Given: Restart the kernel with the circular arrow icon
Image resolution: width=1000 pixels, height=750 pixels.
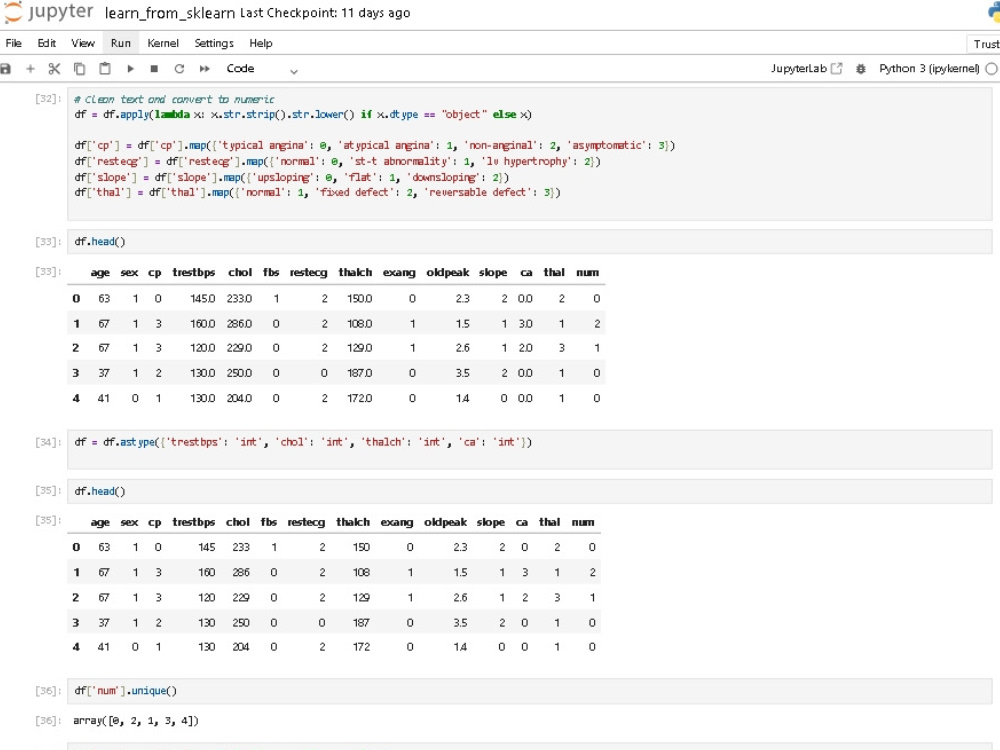Looking at the screenshot, I should (179, 69).
